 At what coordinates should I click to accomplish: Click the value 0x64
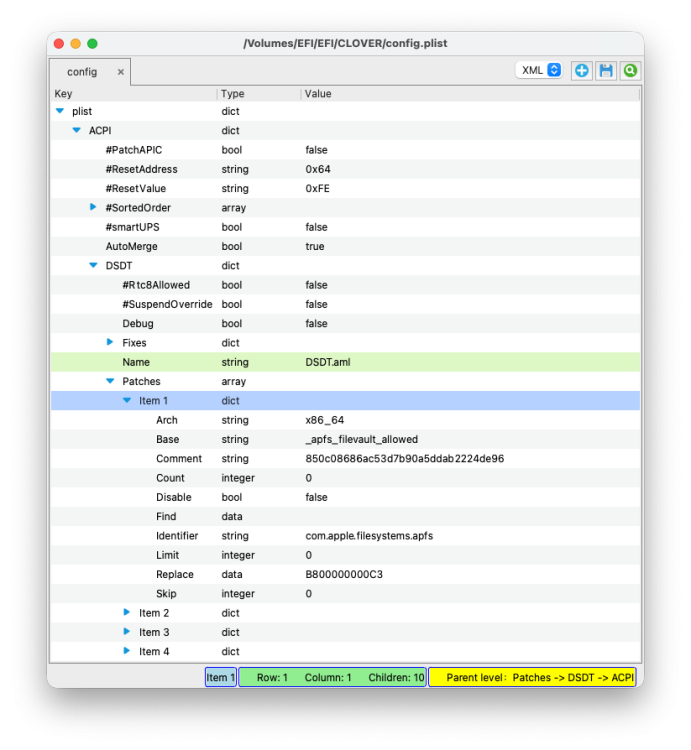pos(318,169)
